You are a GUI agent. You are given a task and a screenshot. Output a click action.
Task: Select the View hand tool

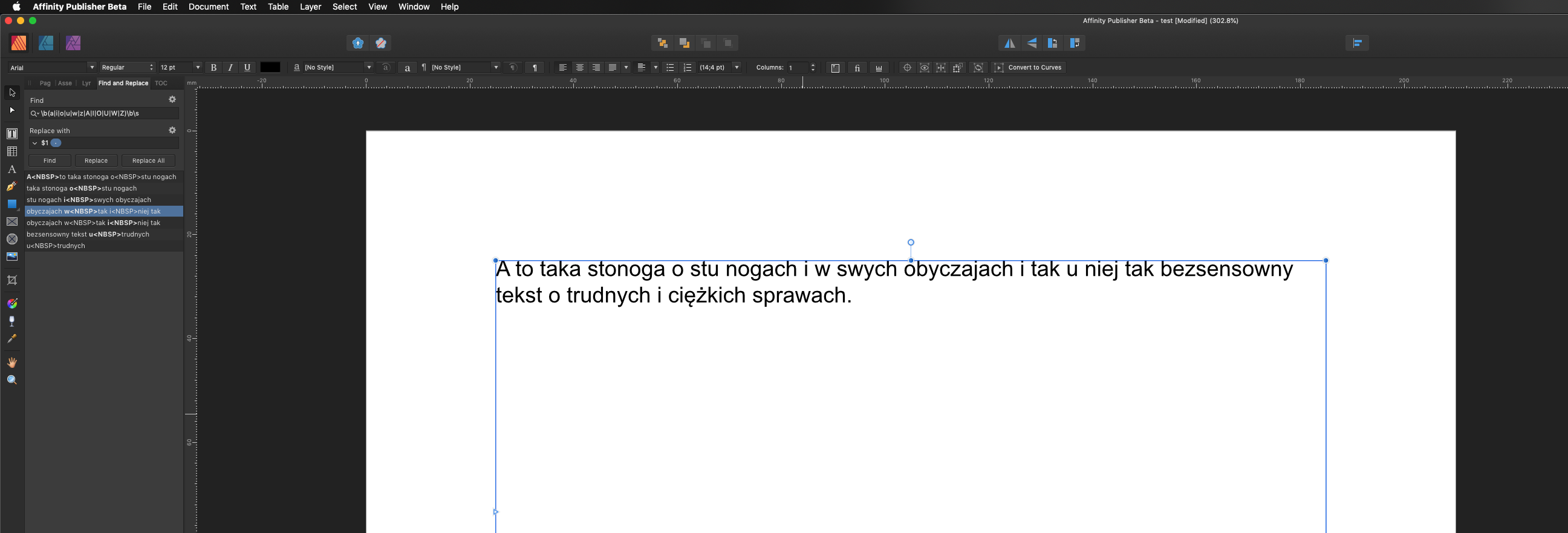pos(12,362)
